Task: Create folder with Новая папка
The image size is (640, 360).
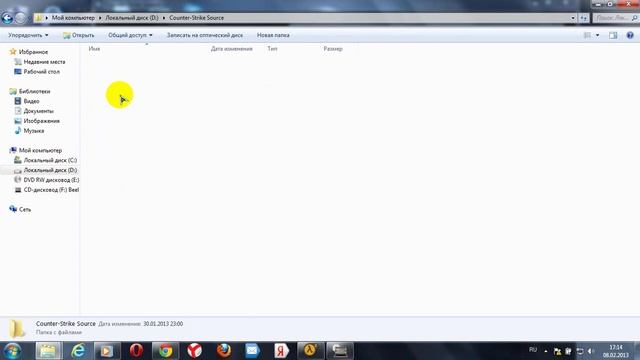Action: (273, 35)
